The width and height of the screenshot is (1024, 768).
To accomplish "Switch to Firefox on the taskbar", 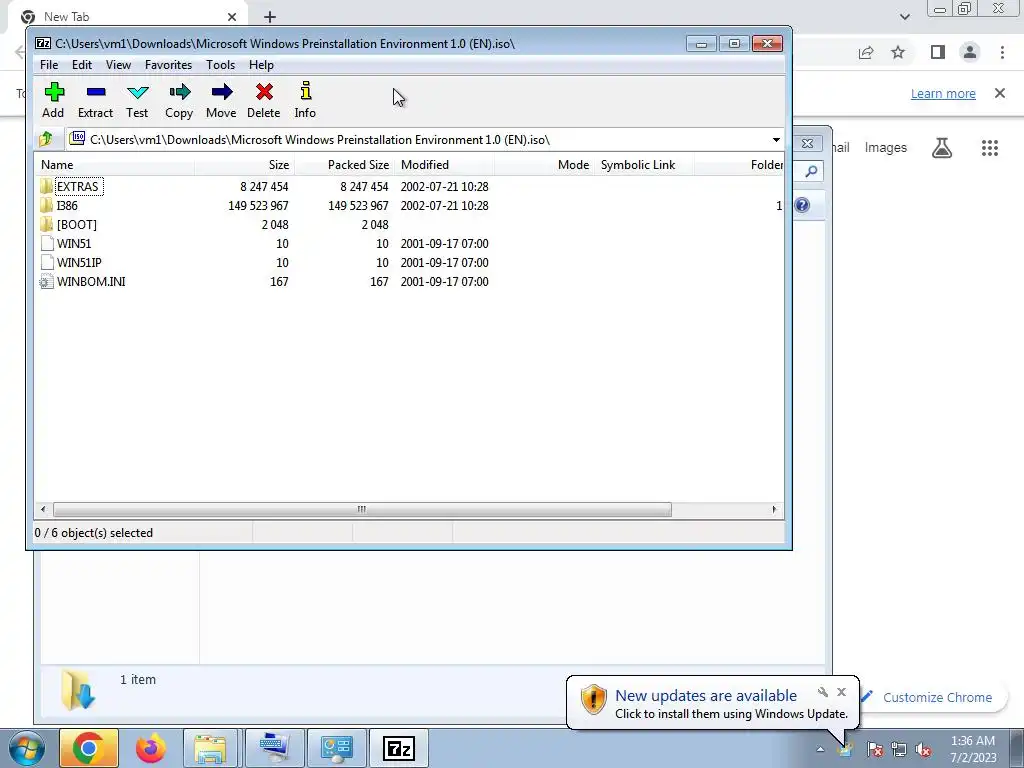I will 150,748.
